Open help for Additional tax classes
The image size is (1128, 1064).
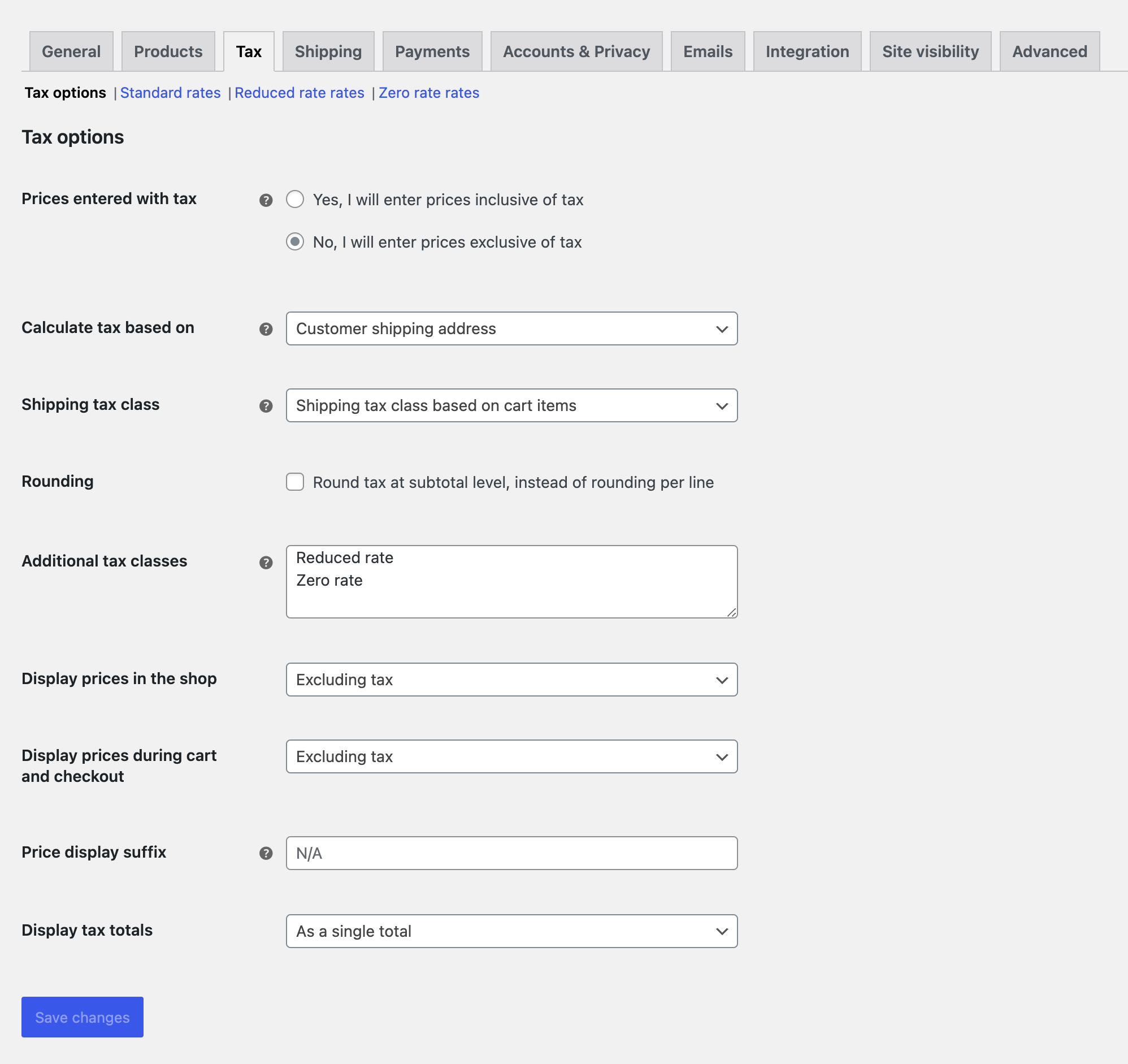click(x=266, y=562)
